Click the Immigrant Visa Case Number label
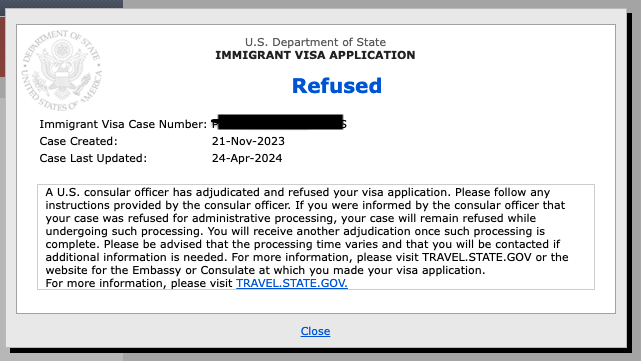Image resolution: width=641 pixels, height=361 pixels. 123,124
